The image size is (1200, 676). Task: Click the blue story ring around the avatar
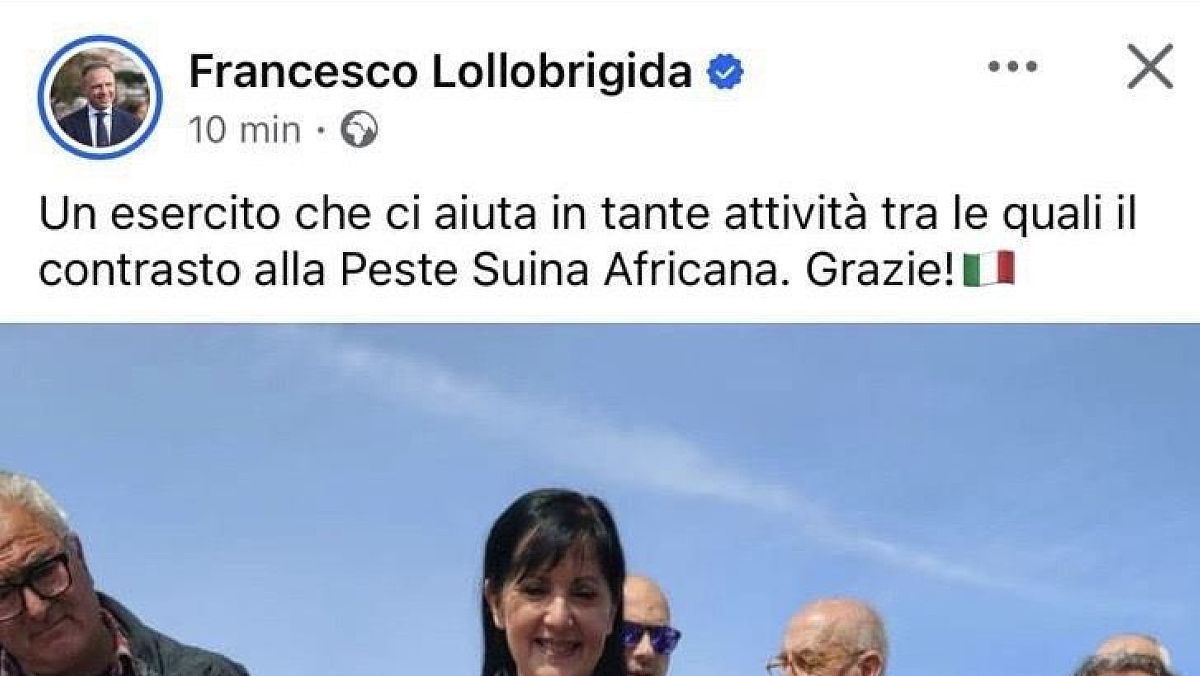(x=100, y=98)
